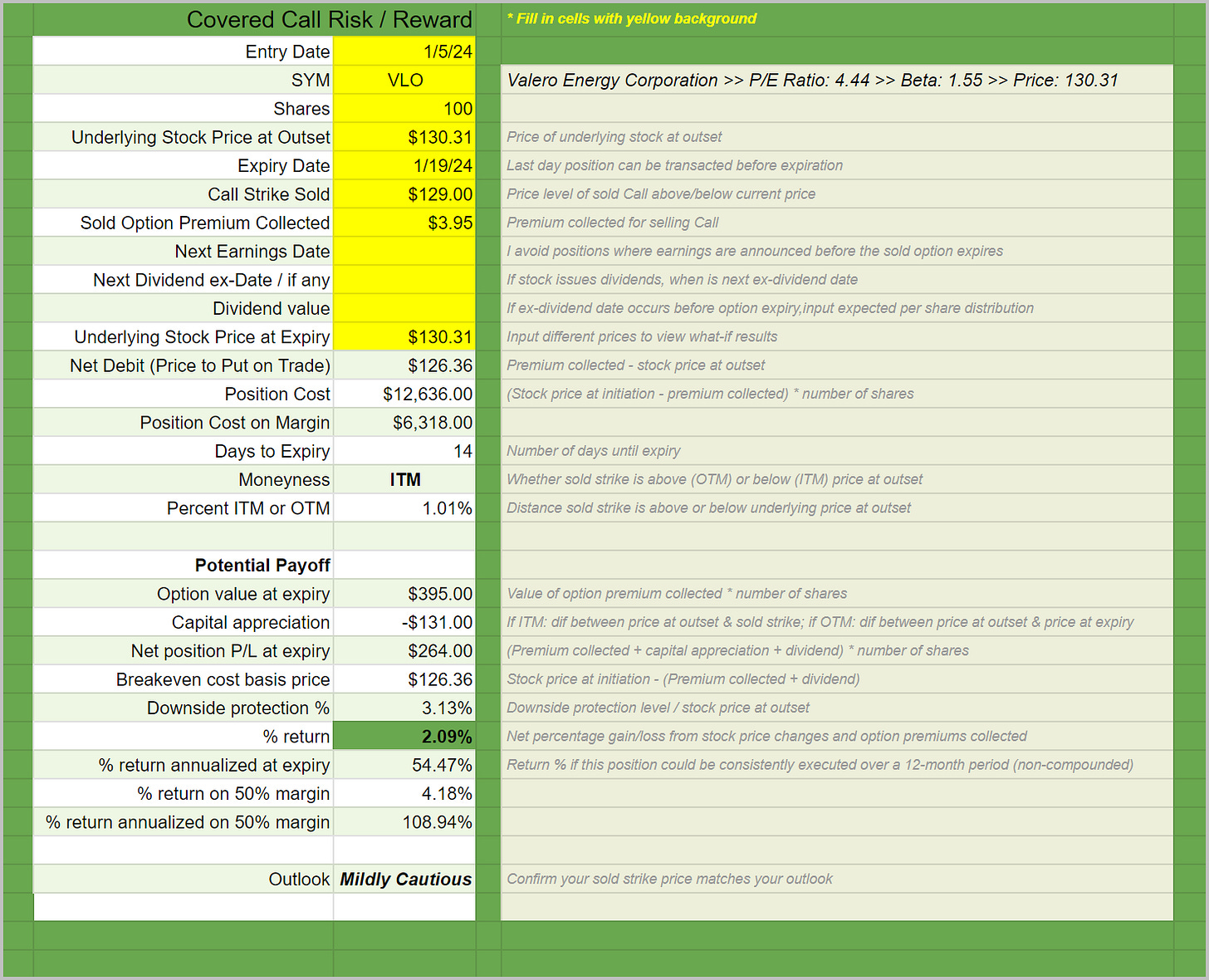Select note 'Number of days until expiry'
The width and height of the screenshot is (1209, 980).
(x=594, y=451)
